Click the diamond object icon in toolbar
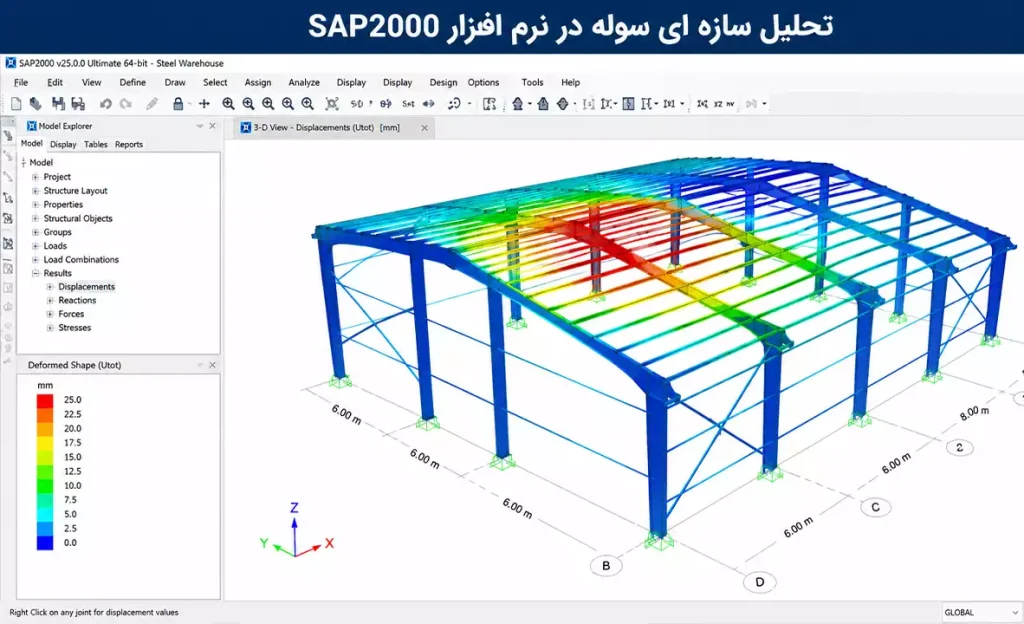Viewport: 1024px width, 624px height. [x=562, y=104]
